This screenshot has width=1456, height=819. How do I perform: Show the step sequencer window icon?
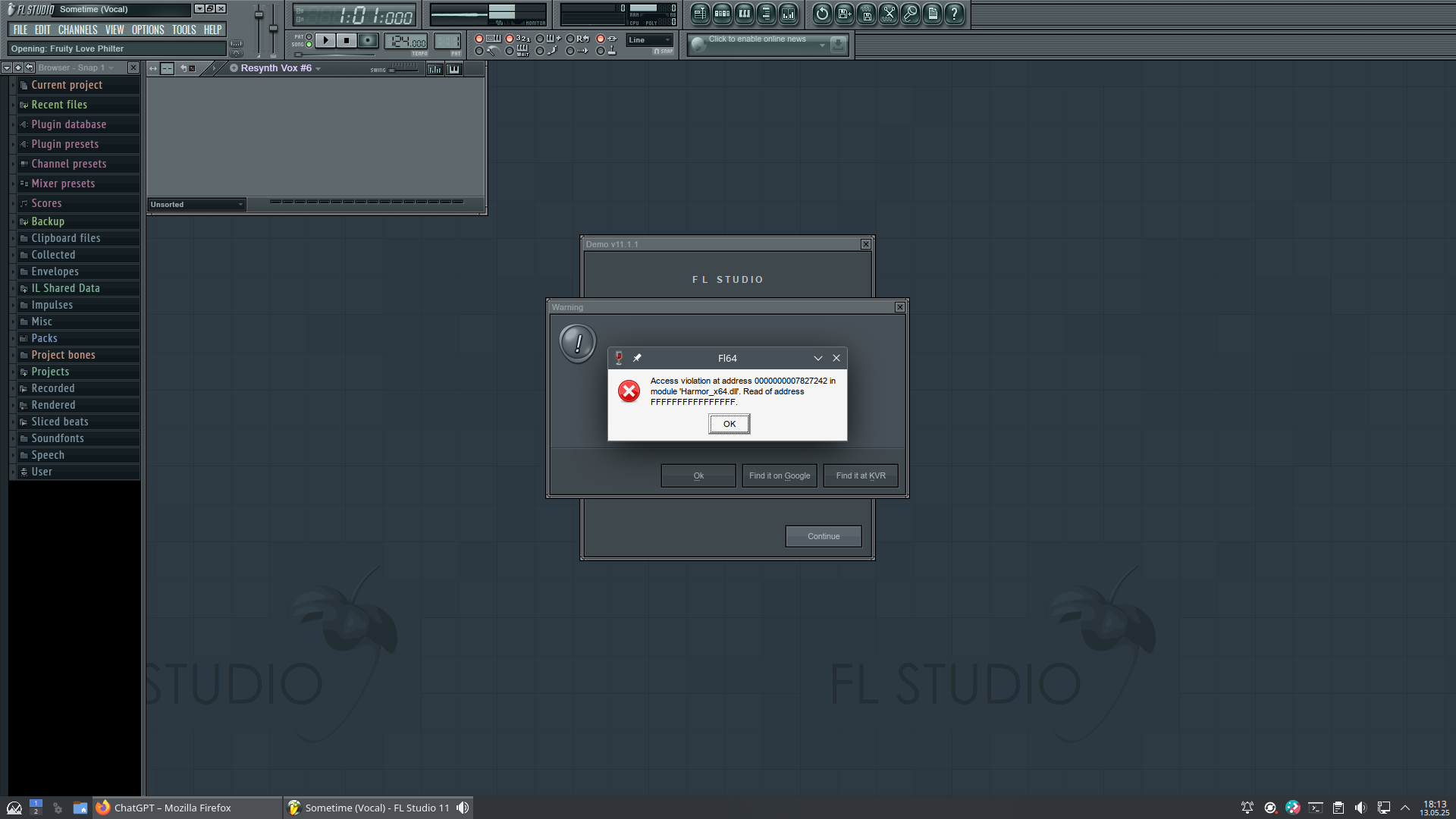click(x=722, y=13)
